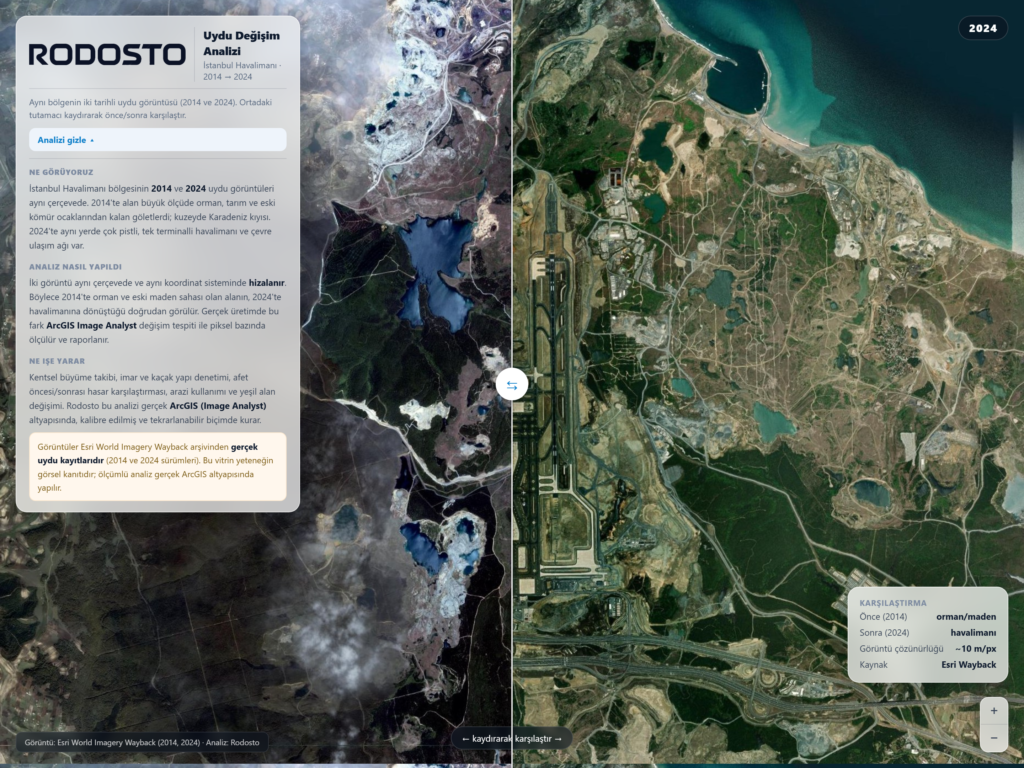Click the "havalimanı" value in the comparison panel

pyautogui.click(x=973, y=632)
